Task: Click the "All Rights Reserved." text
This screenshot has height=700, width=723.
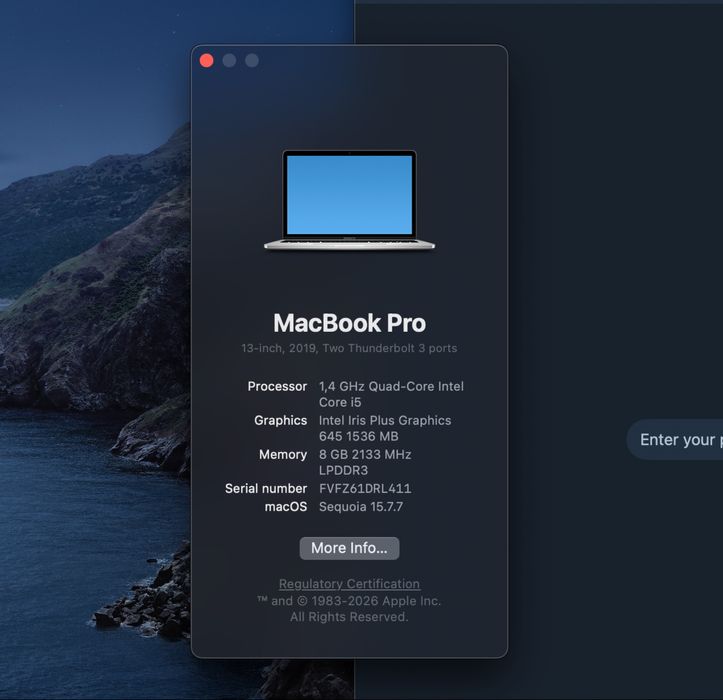Action: pyautogui.click(x=349, y=617)
